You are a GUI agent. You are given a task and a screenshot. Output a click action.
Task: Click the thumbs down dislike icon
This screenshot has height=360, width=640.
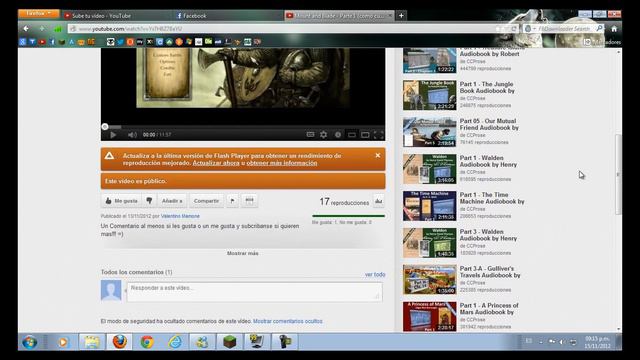[x=149, y=201]
